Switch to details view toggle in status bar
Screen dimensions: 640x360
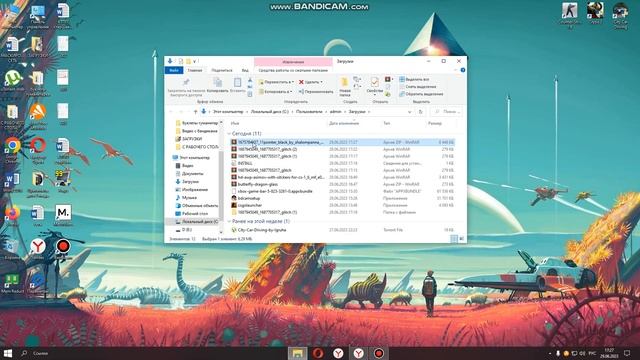454,239
